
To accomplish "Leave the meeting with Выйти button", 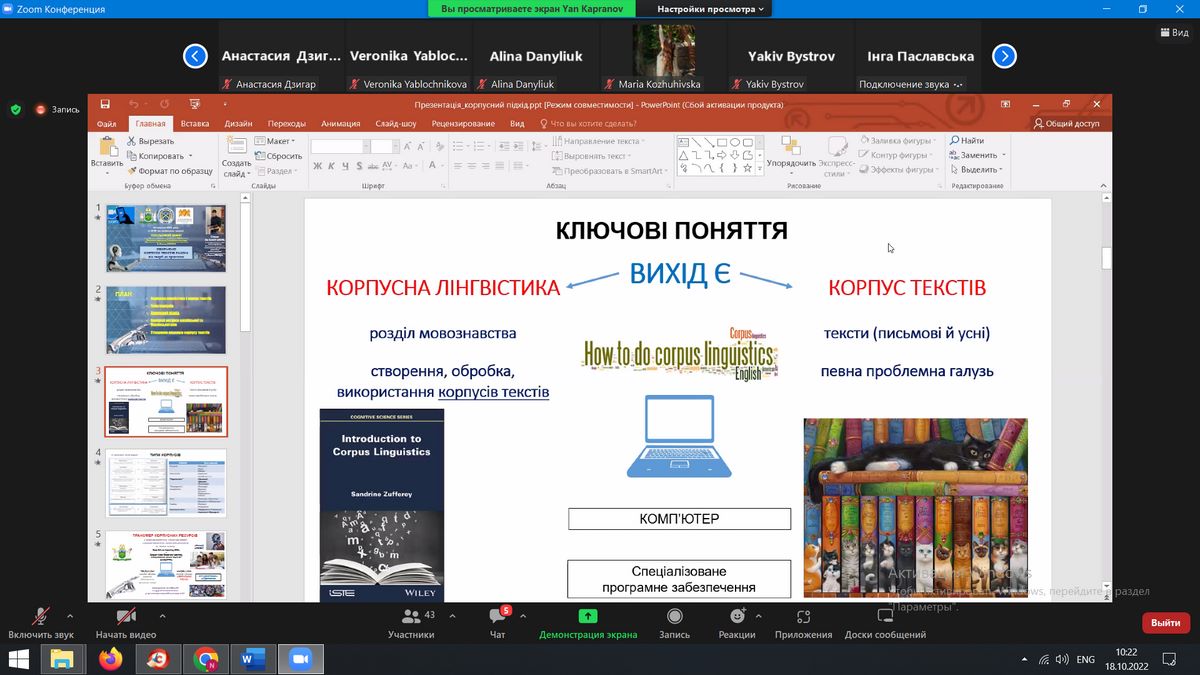I will point(1165,622).
